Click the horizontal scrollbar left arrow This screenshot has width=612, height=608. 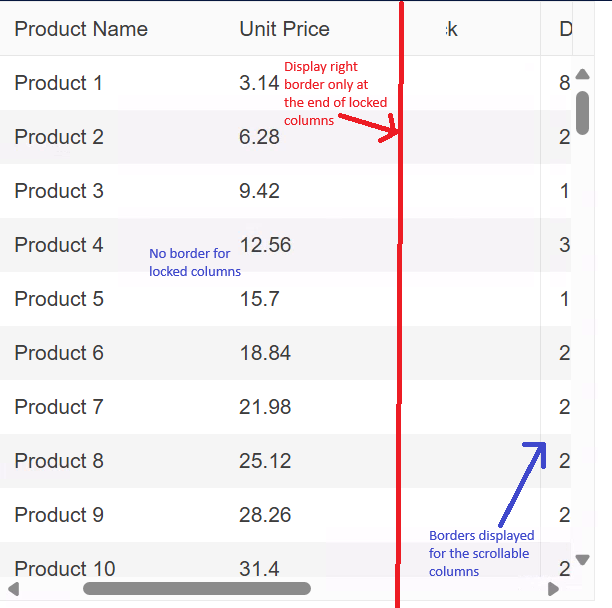click(13, 588)
